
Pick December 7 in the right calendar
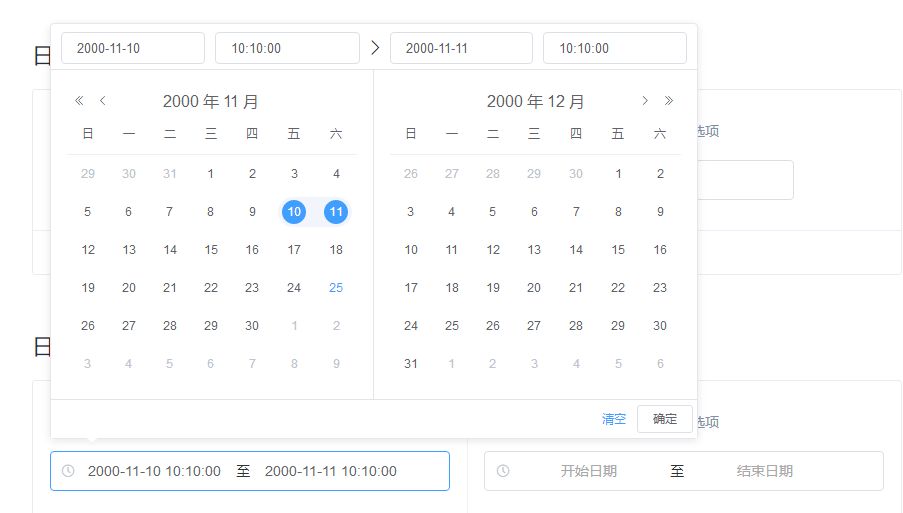click(x=576, y=212)
